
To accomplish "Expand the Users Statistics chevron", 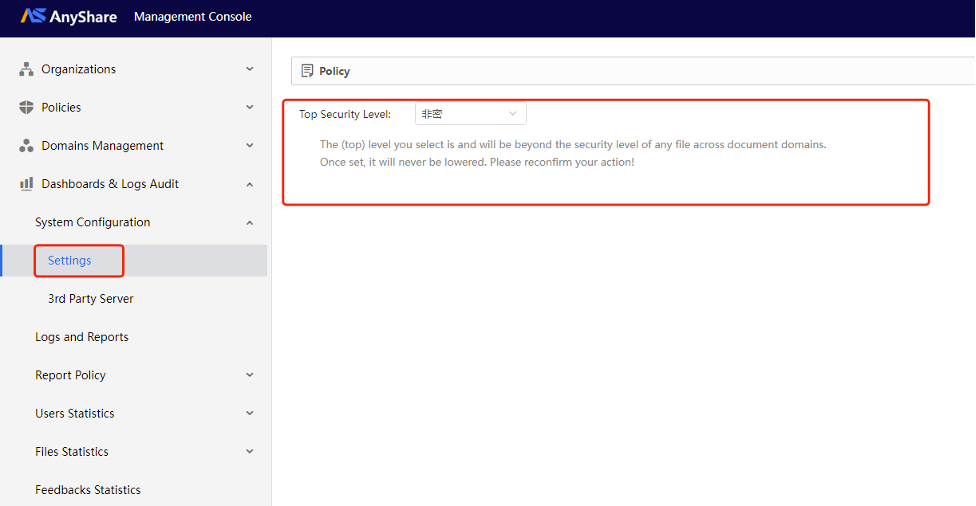I will coord(250,413).
